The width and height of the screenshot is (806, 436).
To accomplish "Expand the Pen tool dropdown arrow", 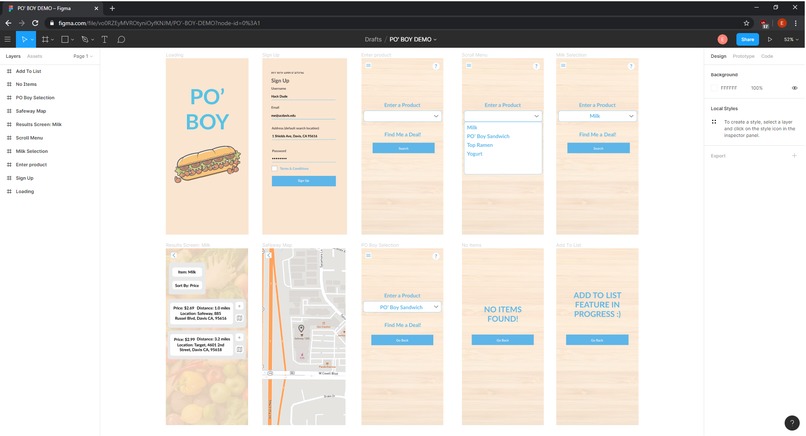I will (93, 40).
